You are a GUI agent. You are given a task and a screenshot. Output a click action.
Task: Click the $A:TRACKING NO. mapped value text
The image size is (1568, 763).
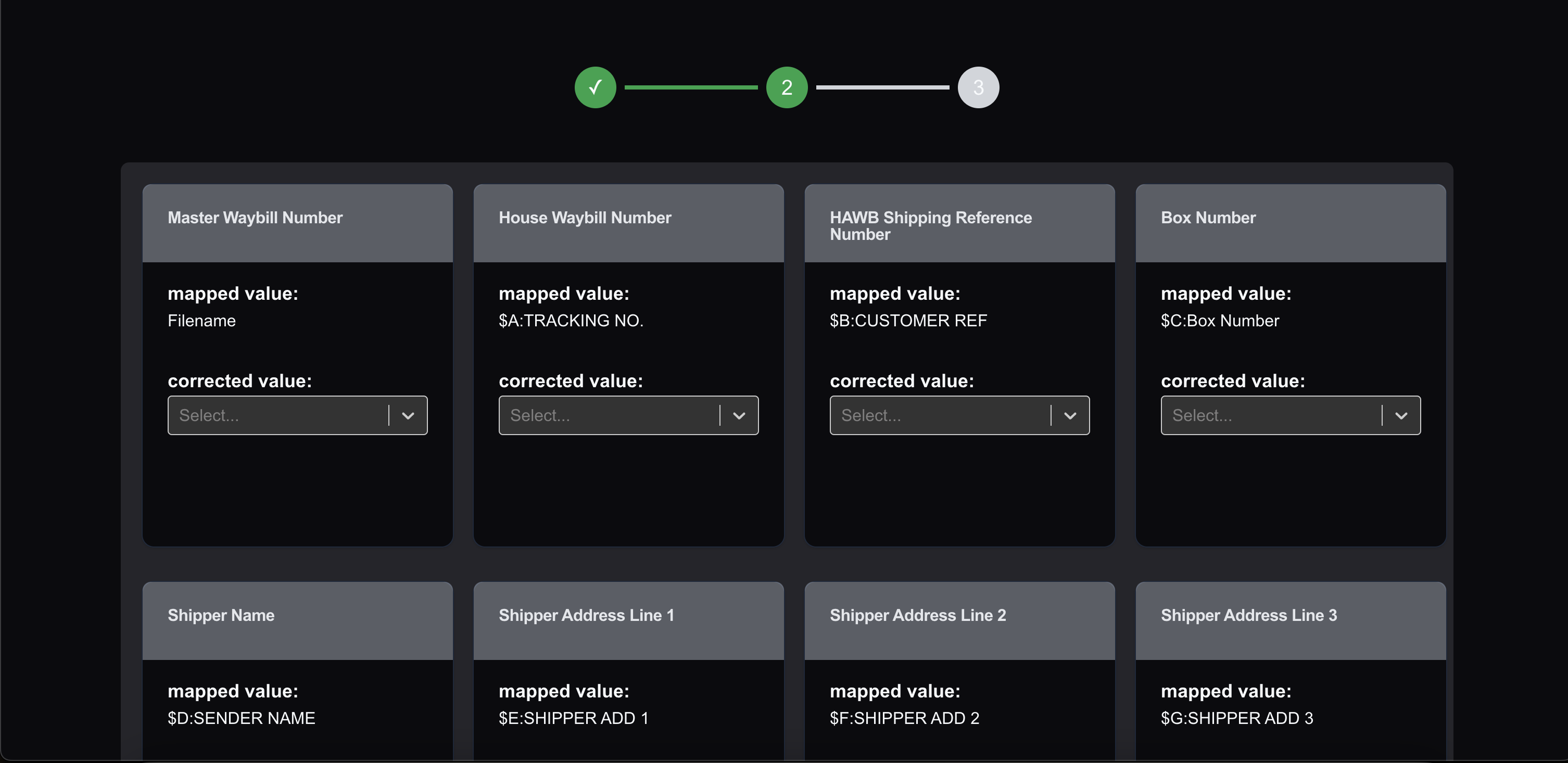pos(571,321)
